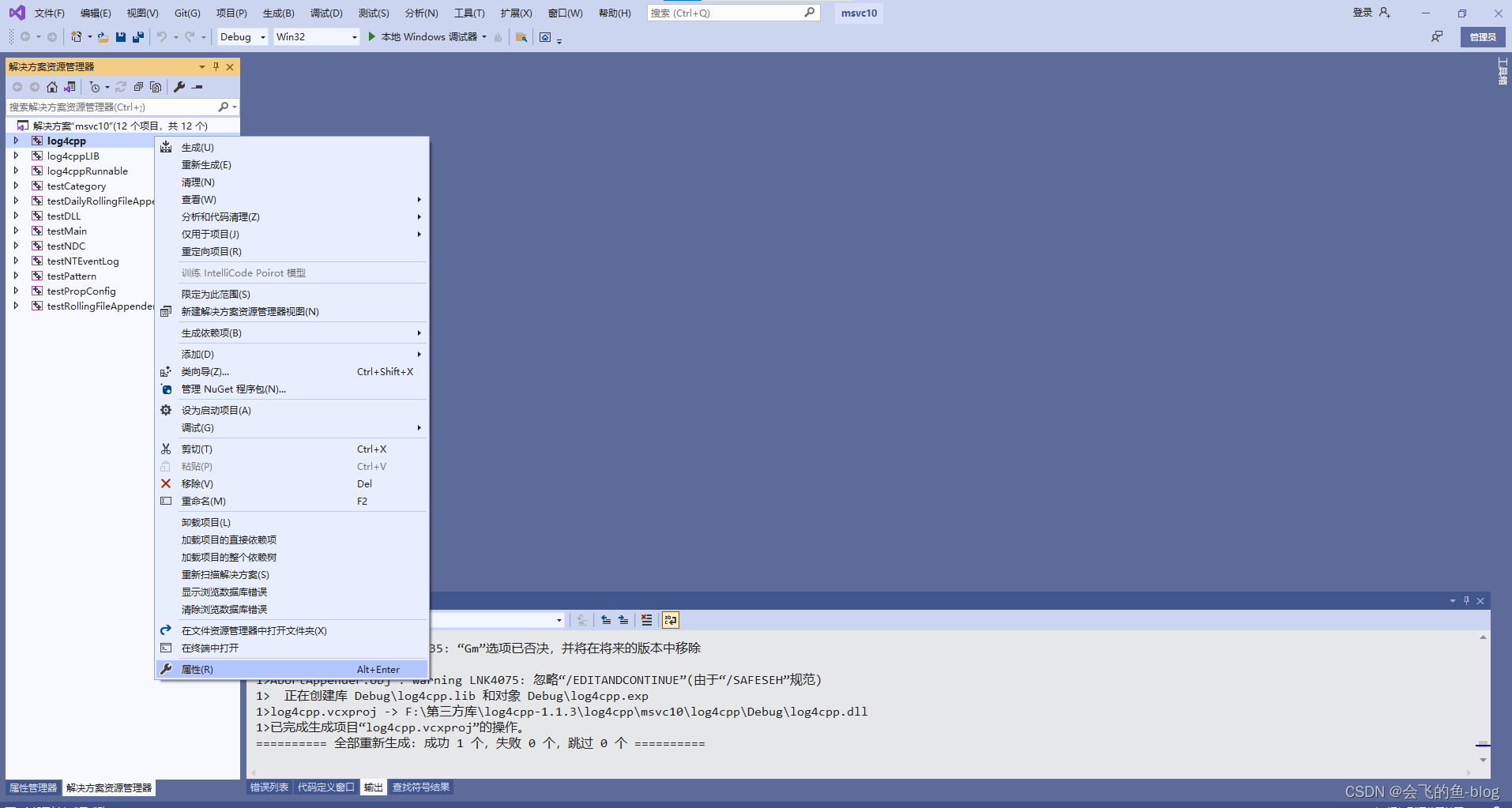The image size is (1512, 808).
Task: Click Go to Next Message icon in Output
Action: tap(623, 620)
